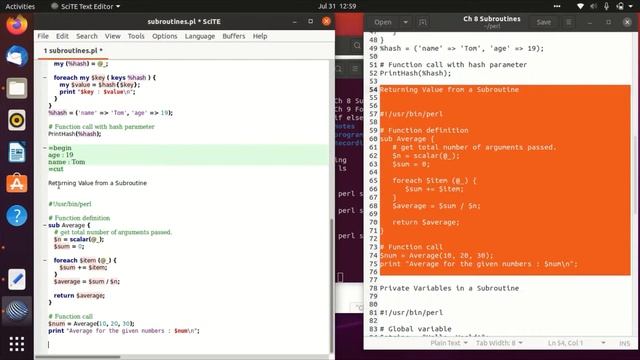This screenshot has width=640, height=360.
Task: Open the File menu in SciTE
Action: [43, 36]
